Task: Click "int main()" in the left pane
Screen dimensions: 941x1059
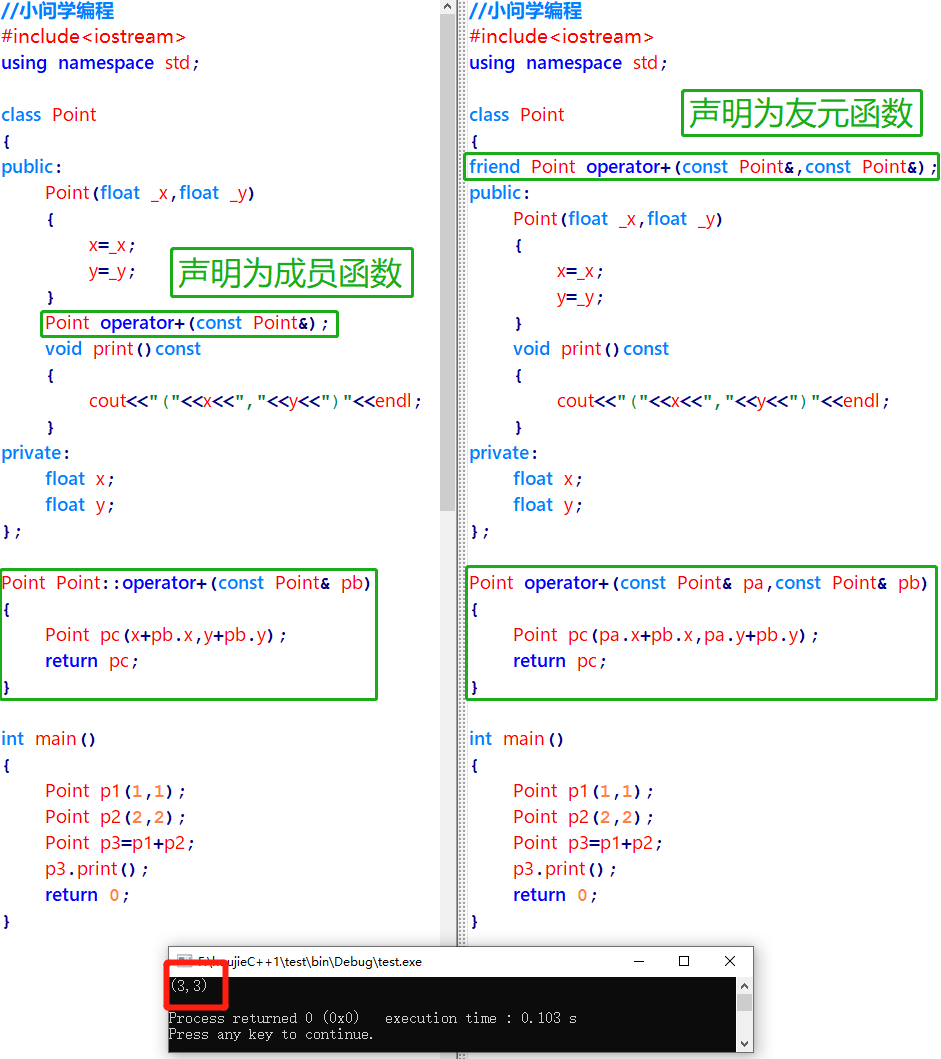Action: tap(48, 739)
